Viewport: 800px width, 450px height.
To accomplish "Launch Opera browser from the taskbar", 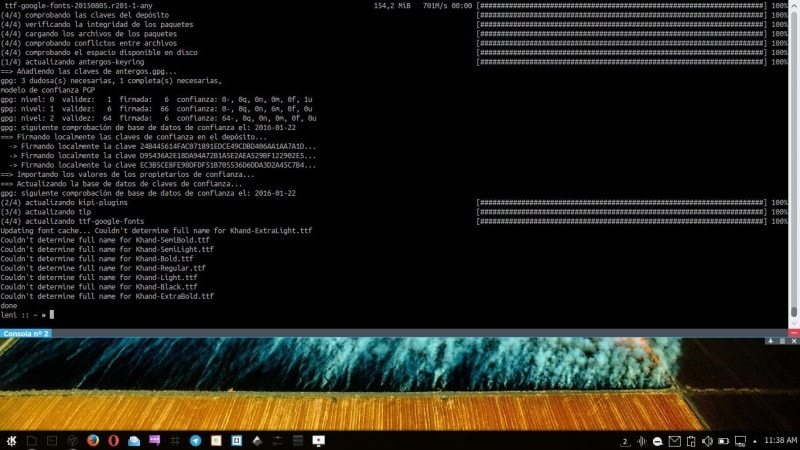I will (114, 441).
